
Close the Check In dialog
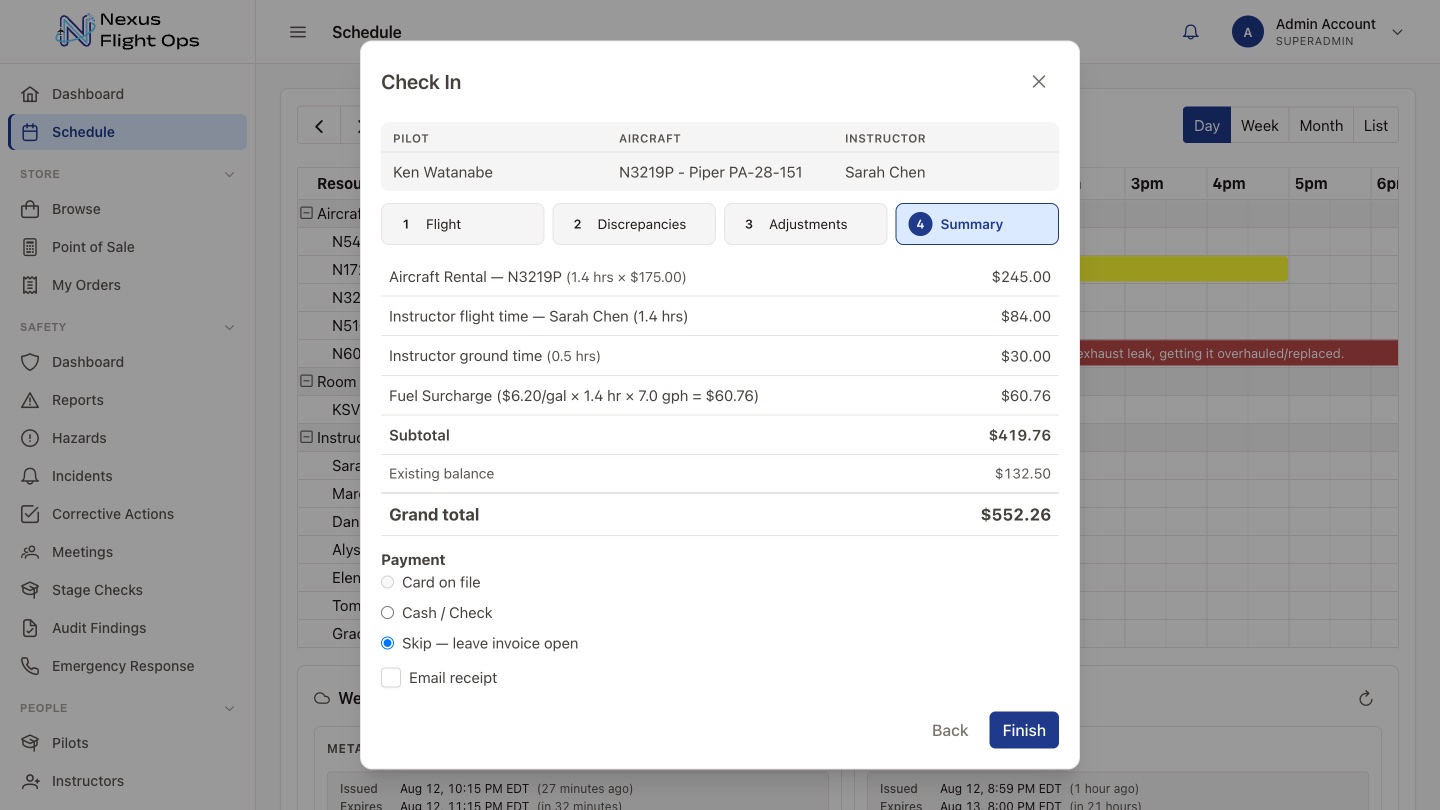[1039, 82]
